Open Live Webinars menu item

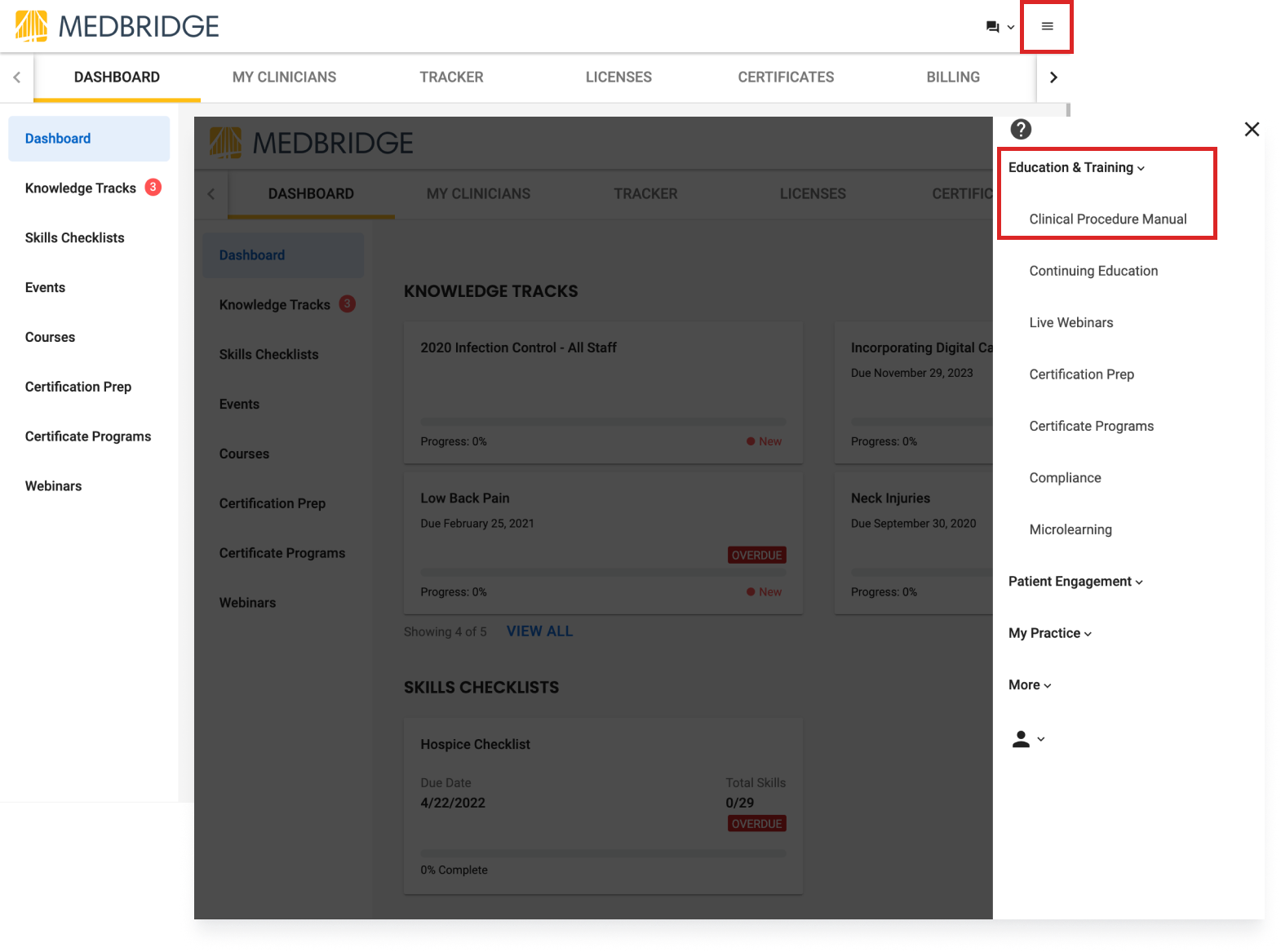(1070, 322)
